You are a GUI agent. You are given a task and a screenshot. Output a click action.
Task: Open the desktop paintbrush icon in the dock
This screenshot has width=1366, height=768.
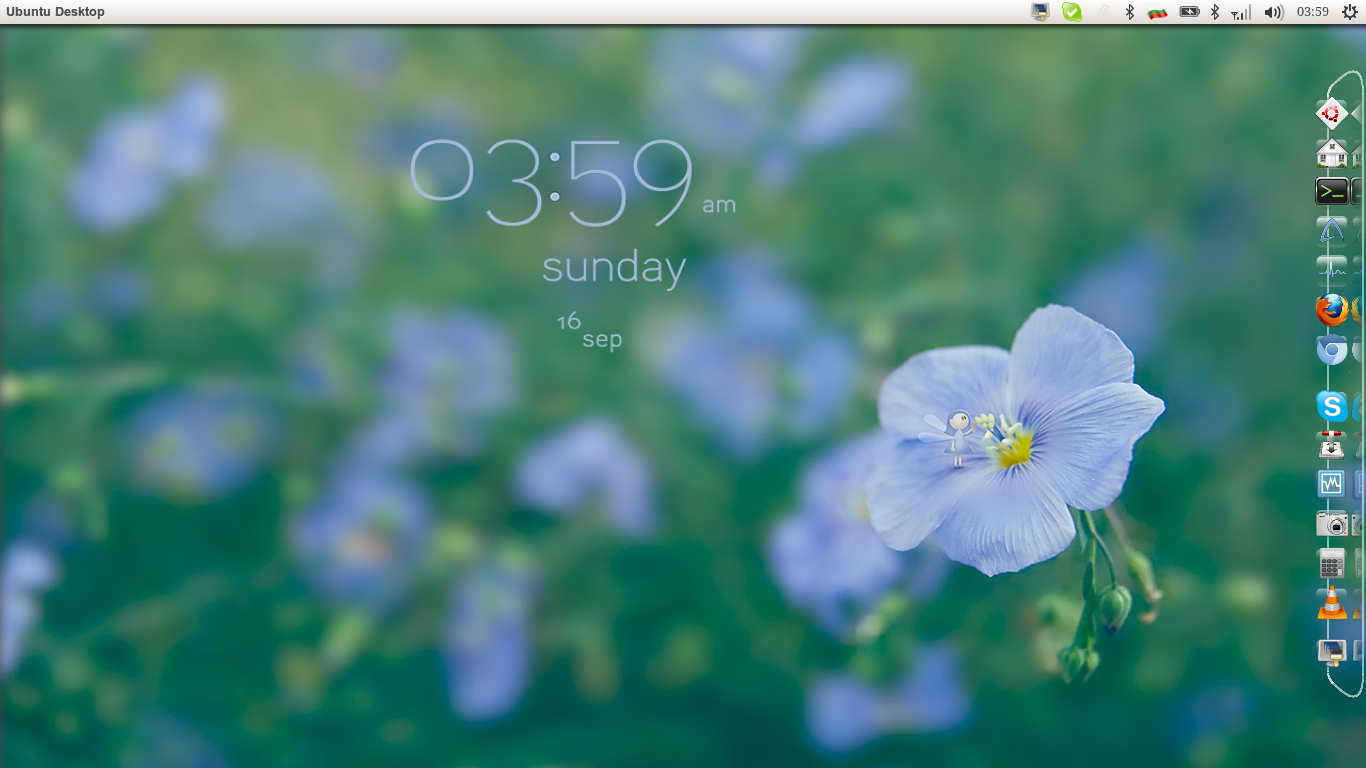click(1331, 651)
